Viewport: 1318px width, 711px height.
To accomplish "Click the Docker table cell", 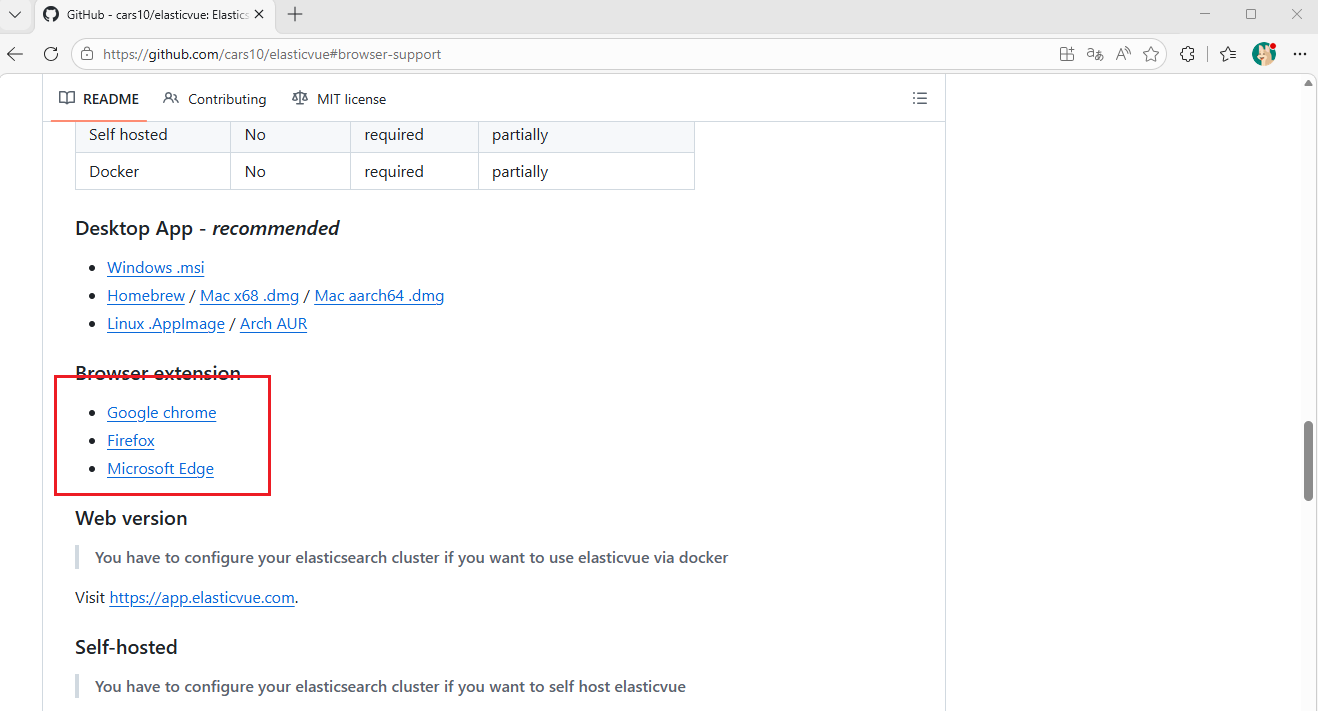I will pyautogui.click(x=153, y=171).
